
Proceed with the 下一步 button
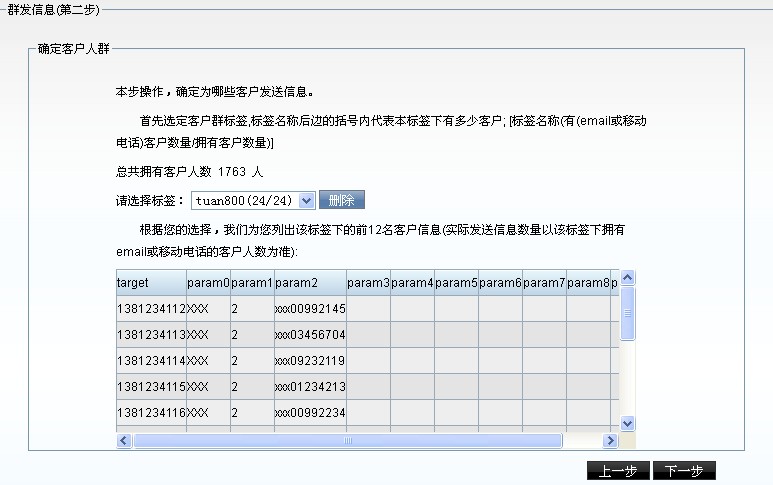[684, 471]
